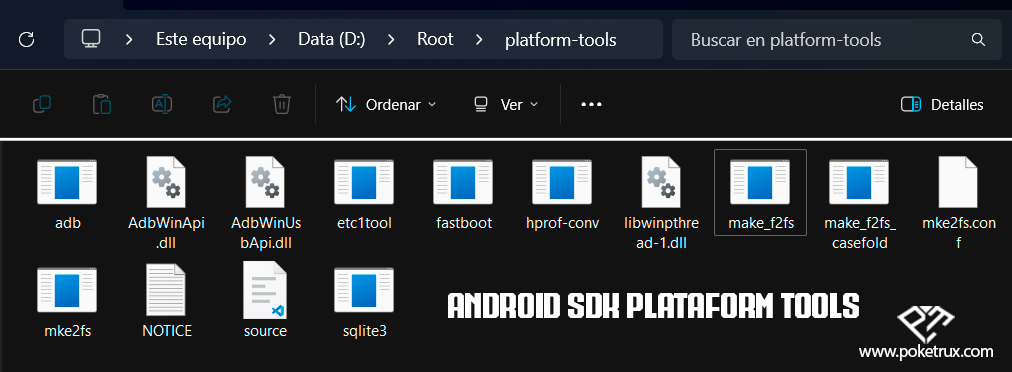Viewport: 1012px width, 372px height.
Task: Click the mke2fs file name label
Action: [68, 331]
